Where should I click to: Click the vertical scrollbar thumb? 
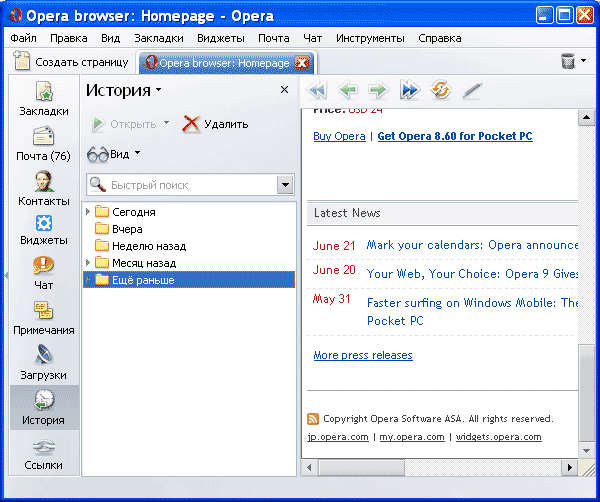tap(586, 393)
